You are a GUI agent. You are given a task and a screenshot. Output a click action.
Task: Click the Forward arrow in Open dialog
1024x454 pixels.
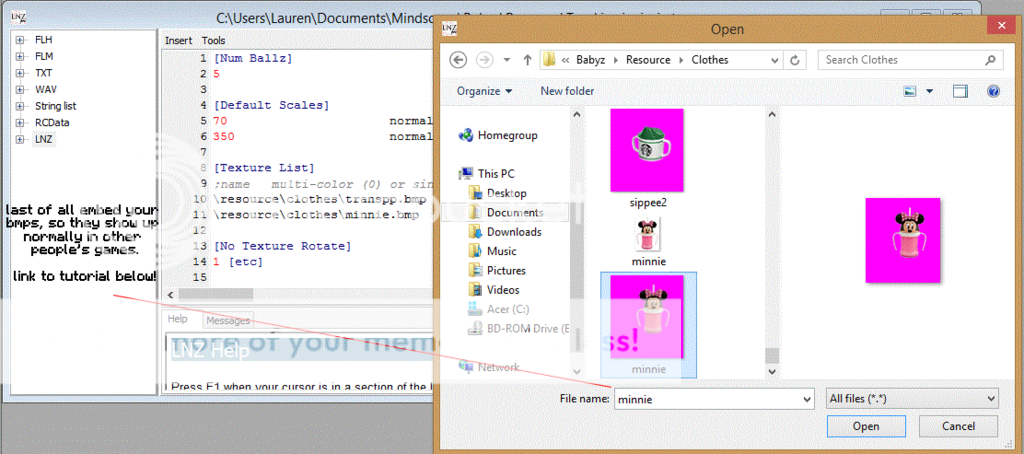pyautogui.click(x=485, y=59)
